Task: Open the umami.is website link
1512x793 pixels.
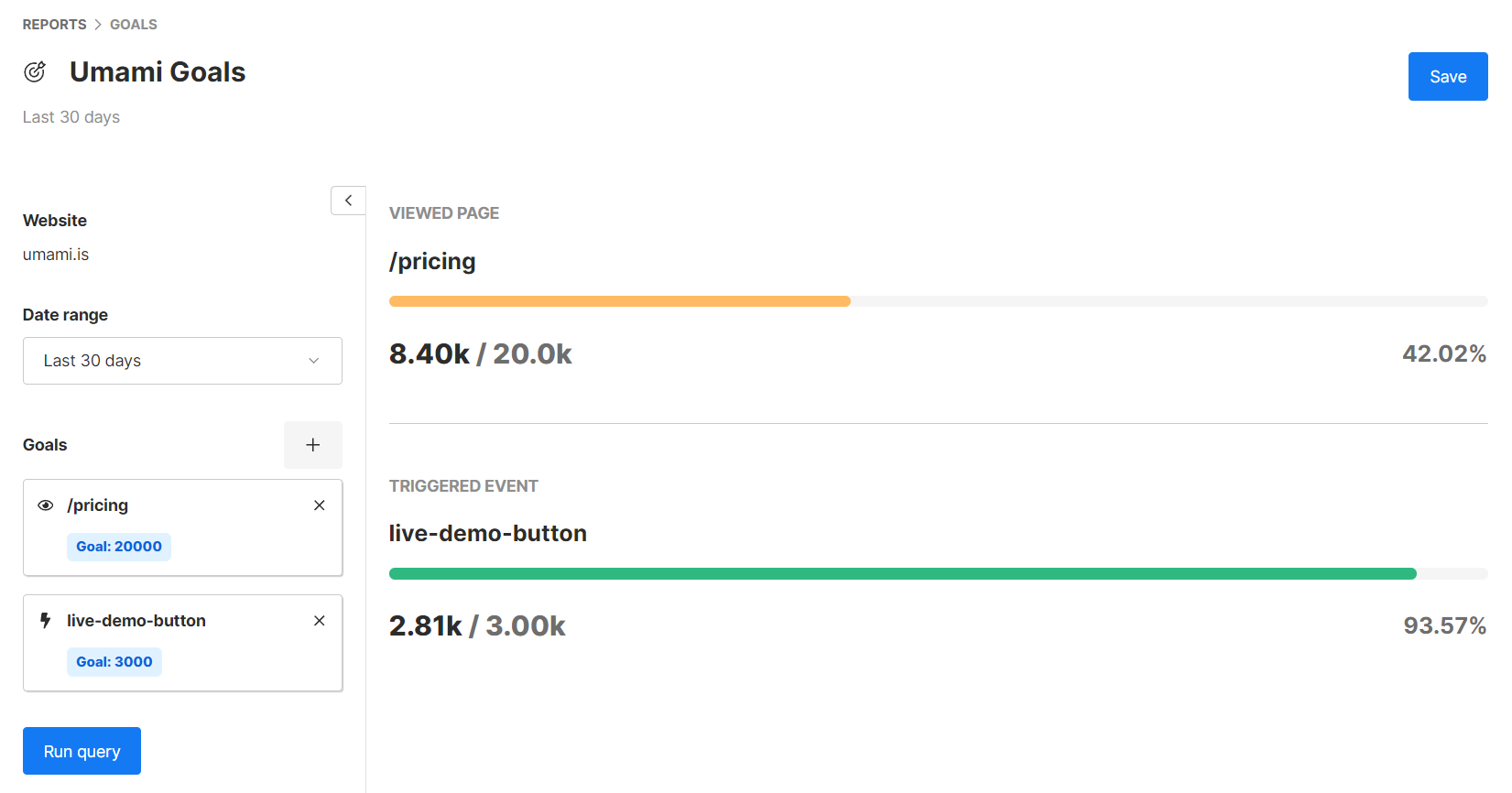Action: (x=55, y=254)
